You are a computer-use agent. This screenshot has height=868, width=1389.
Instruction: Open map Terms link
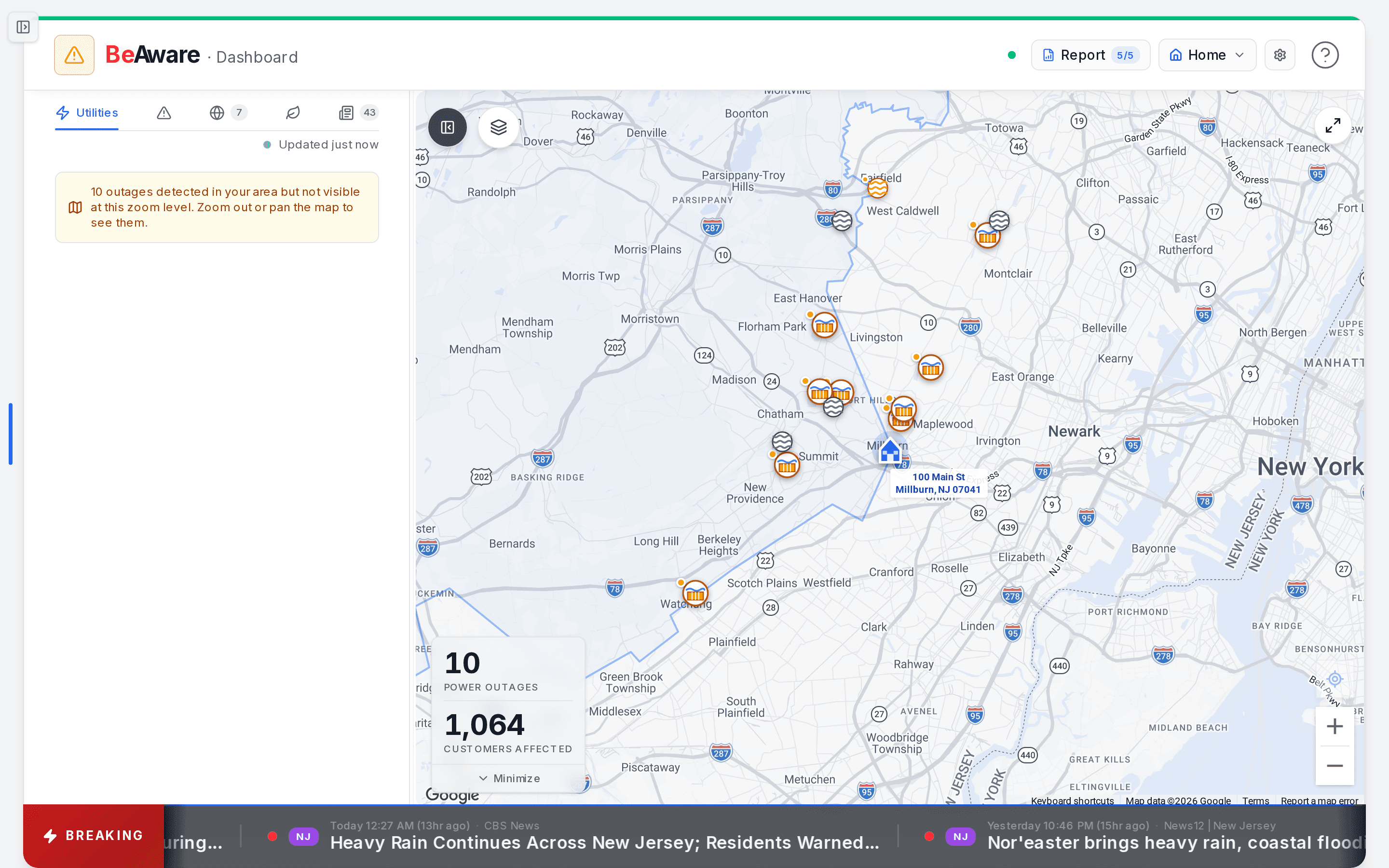click(x=1255, y=801)
